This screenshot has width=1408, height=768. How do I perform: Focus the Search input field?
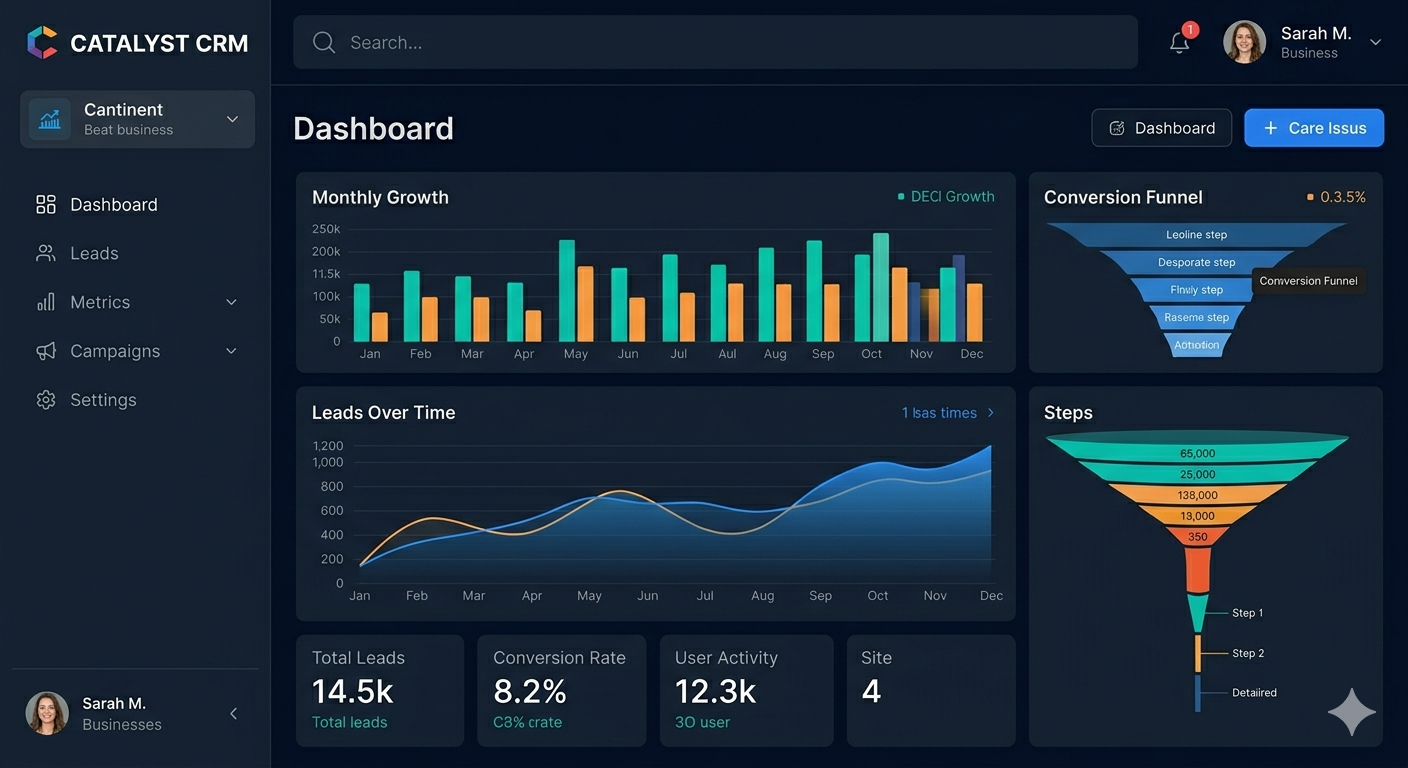pos(715,42)
